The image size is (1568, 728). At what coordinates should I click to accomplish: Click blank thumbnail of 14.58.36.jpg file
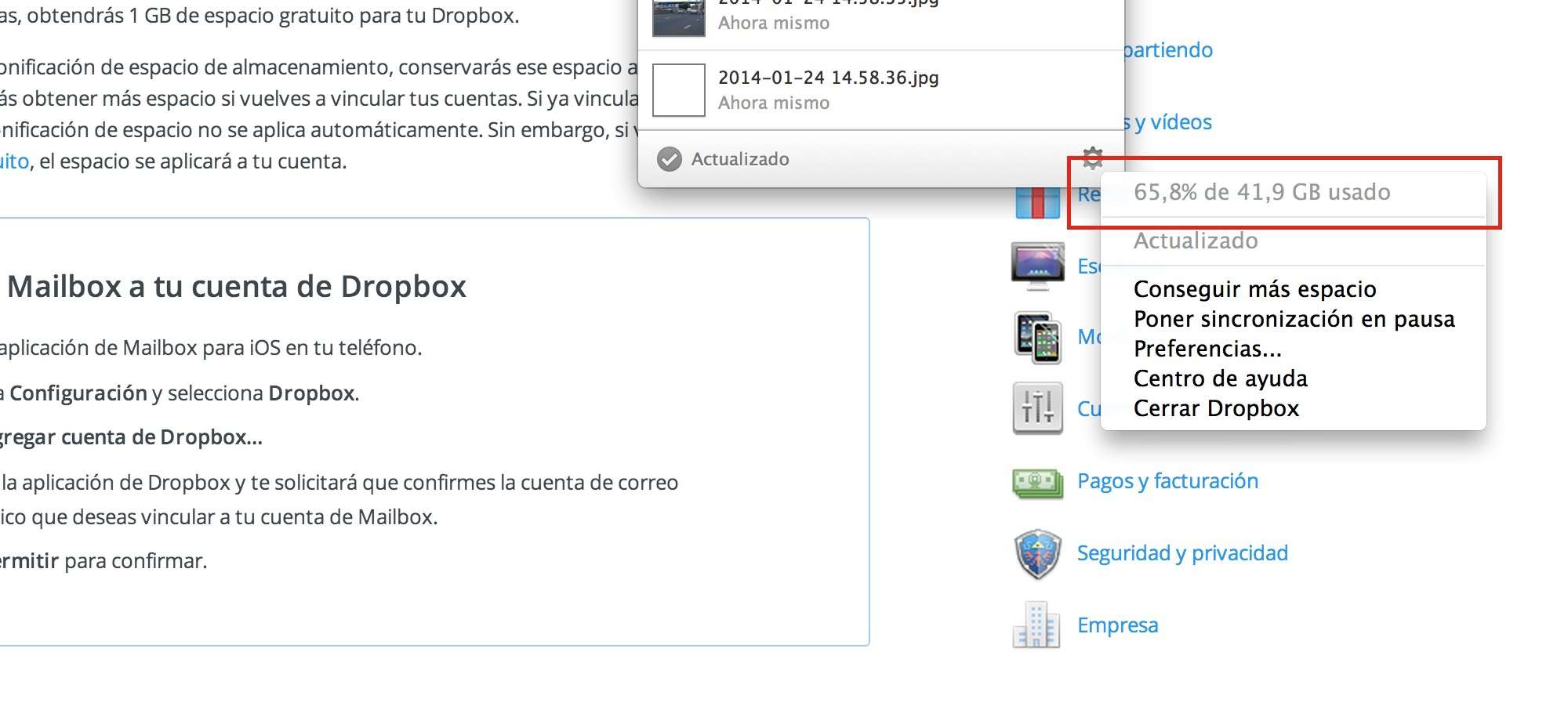[x=679, y=90]
